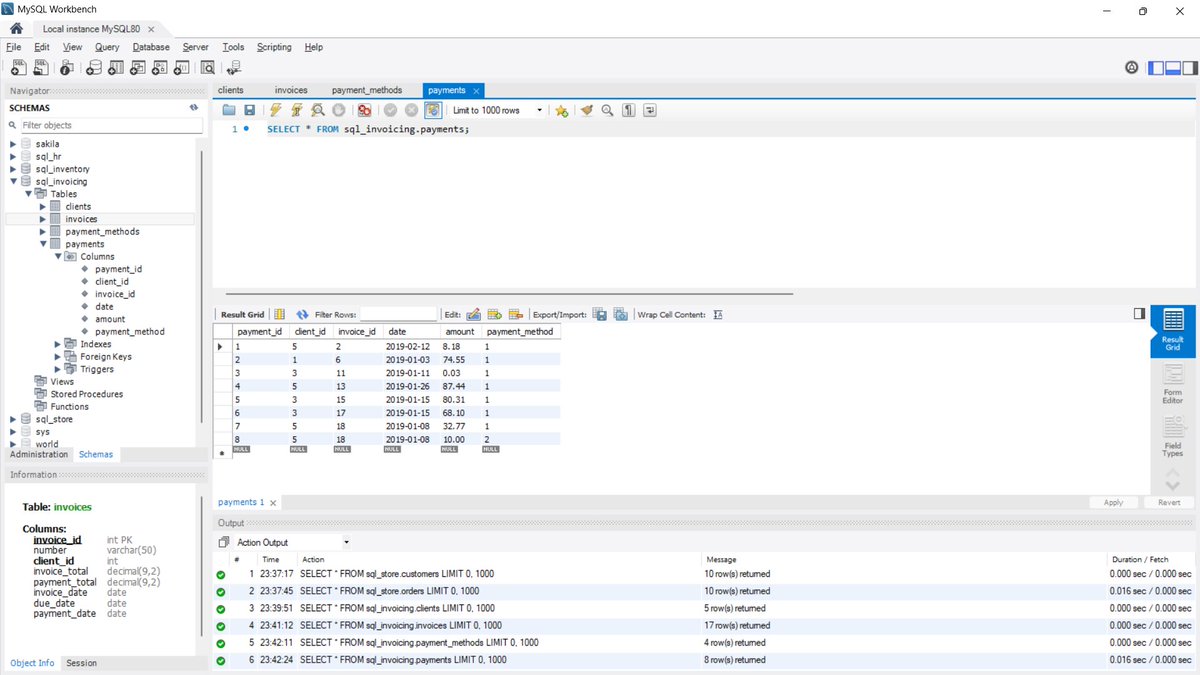Toggle the bottom output panel visibility
The width and height of the screenshot is (1200, 675).
tap(1172, 67)
